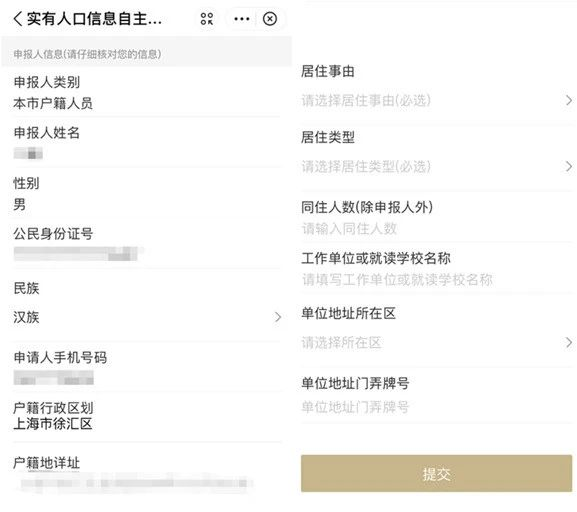Go back using the left arrow
This screenshot has height=512, width=577.
click(x=18, y=19)
